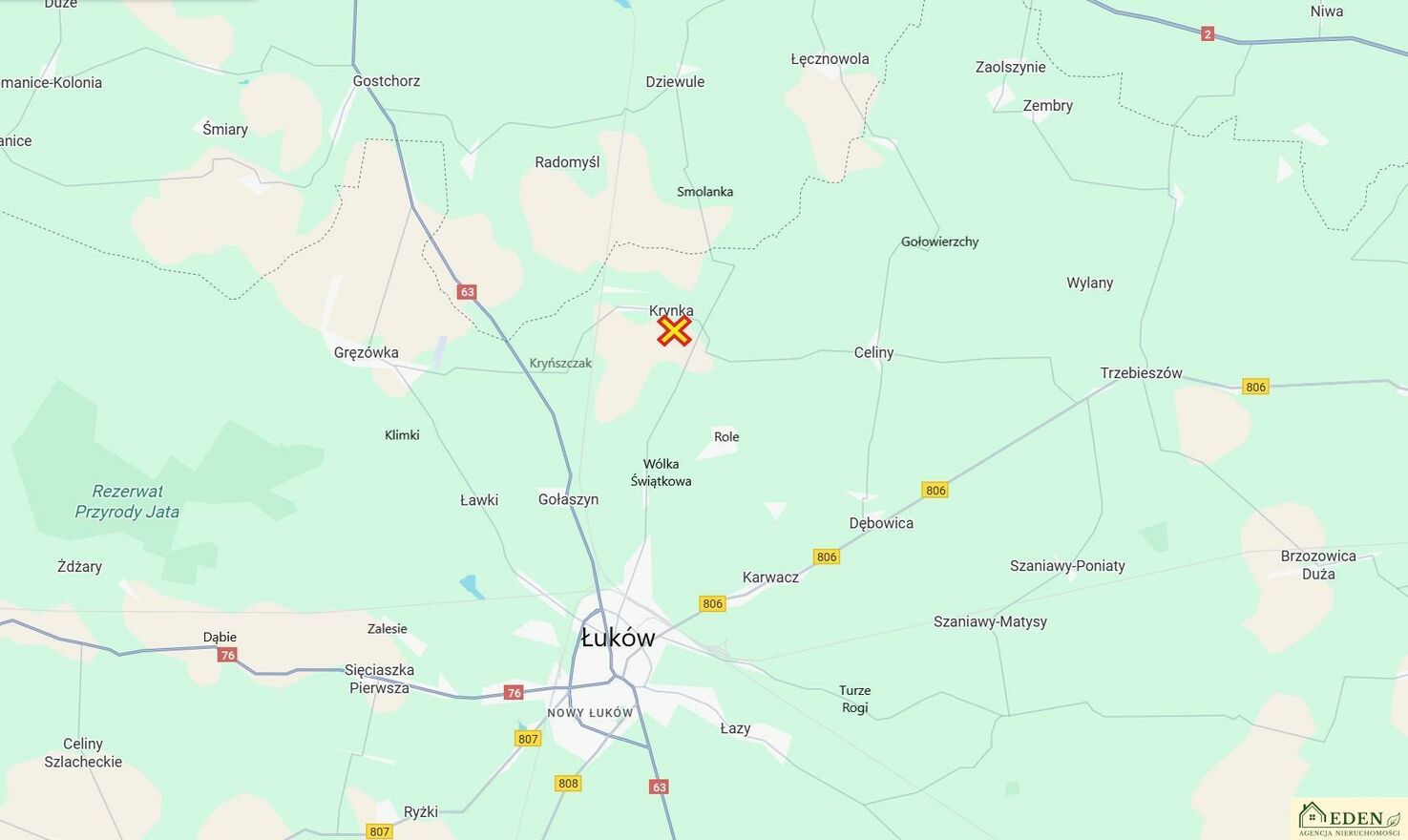Select the Krynka village label
The width and height of the screenshot is (1408, 840).
pyautogui.click(x=671, y=310)
